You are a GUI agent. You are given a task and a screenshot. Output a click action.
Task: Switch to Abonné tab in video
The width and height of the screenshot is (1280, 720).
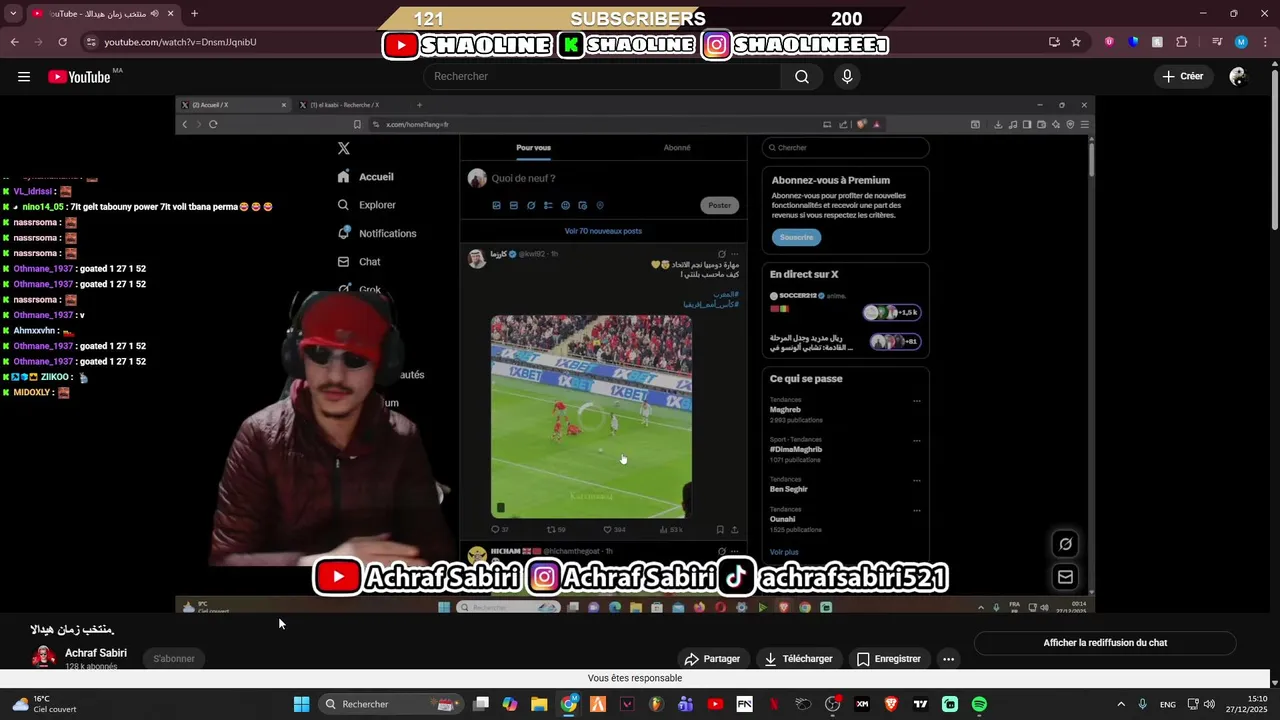677,148
